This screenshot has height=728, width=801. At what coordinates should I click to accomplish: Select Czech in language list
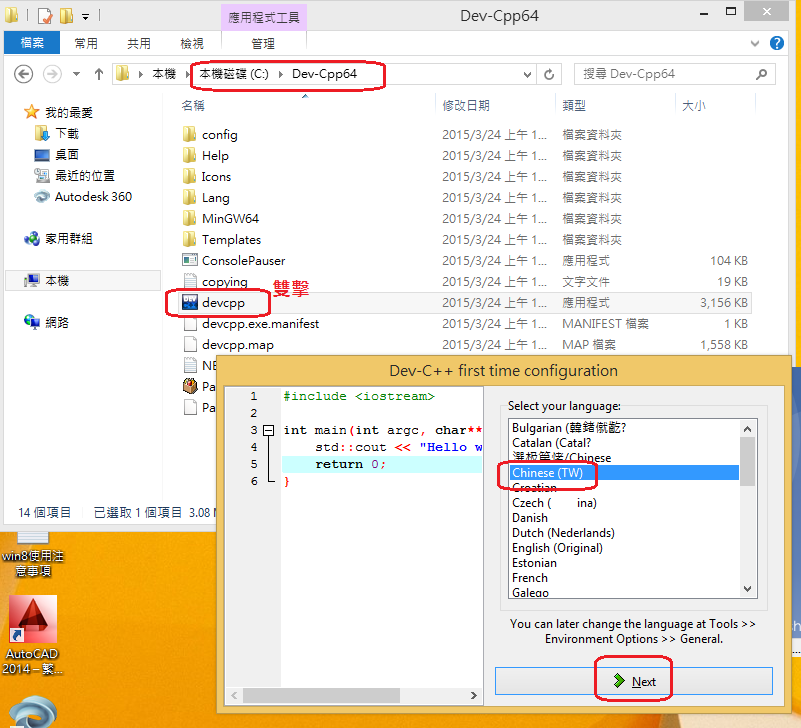click(624, 503)
